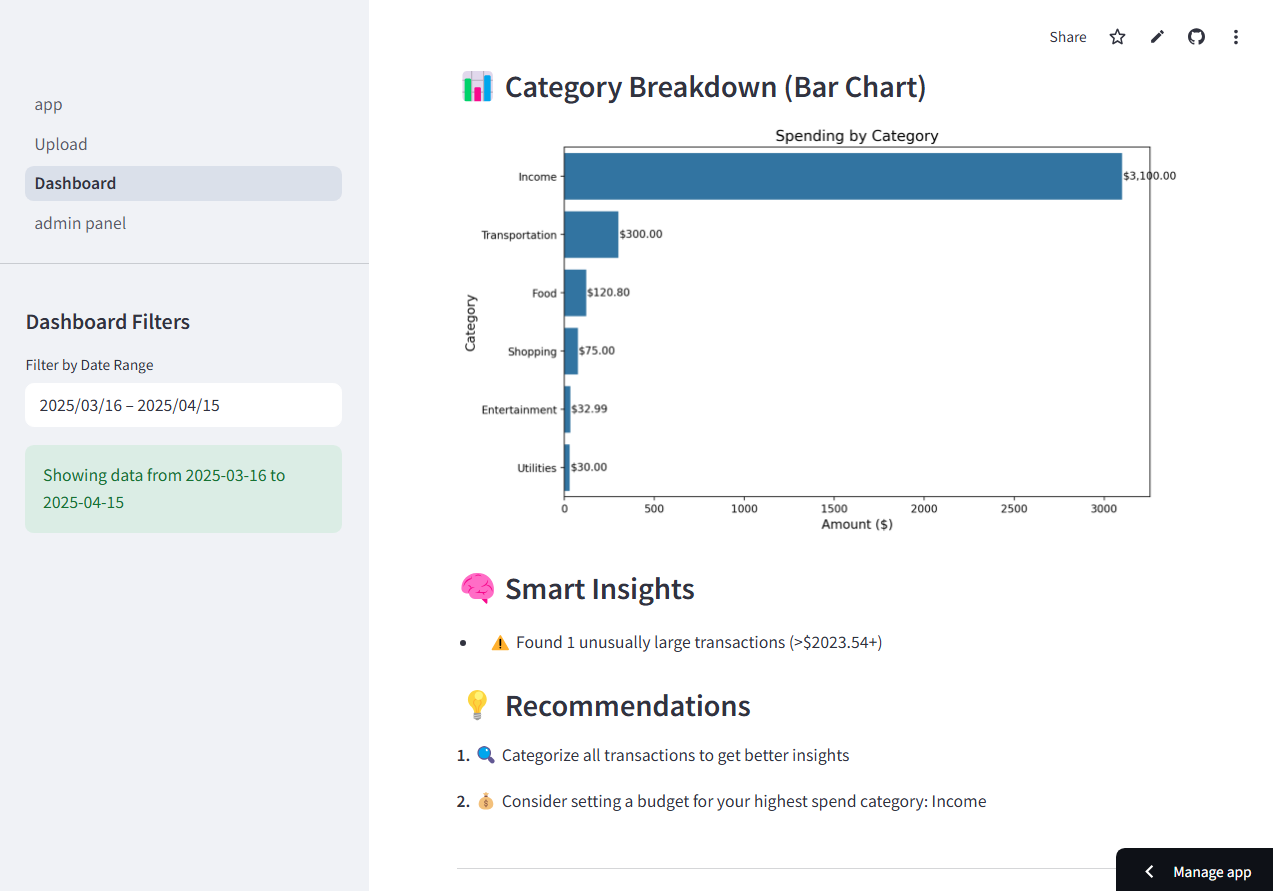Open the admin panel page
This screenshot has height=891, width=1273.
(x=80, y=223)
